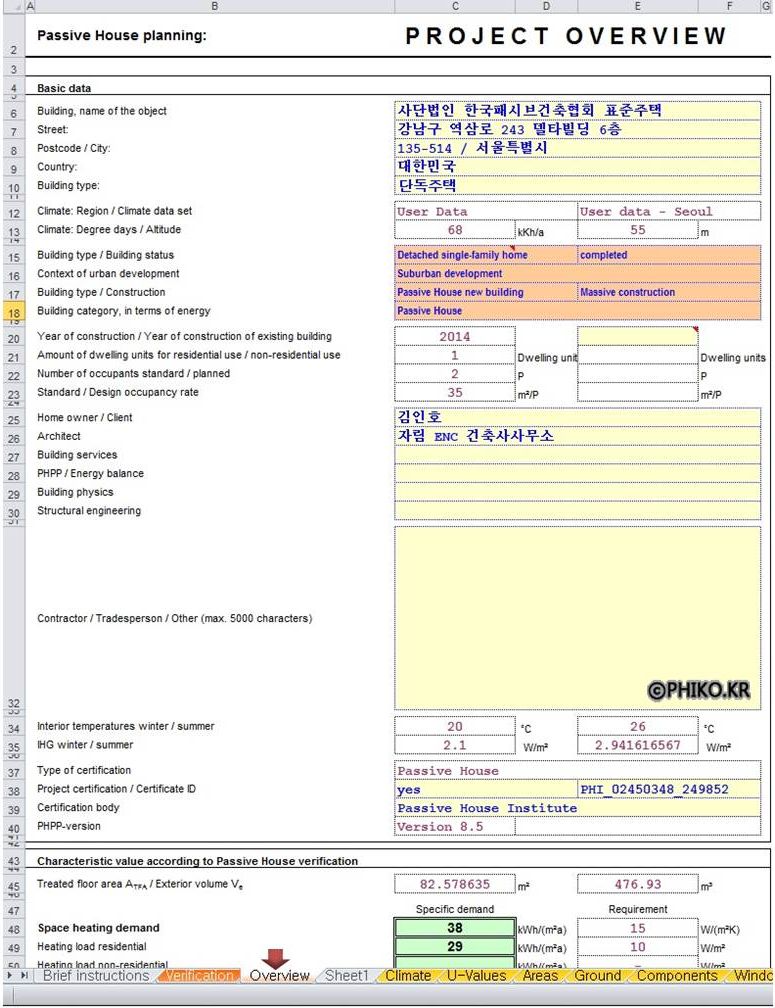Image resolution: width=775 pixels, height=1008 pixels.
Task: Click the year of construction field 2014
Action: tap(455, 337)
